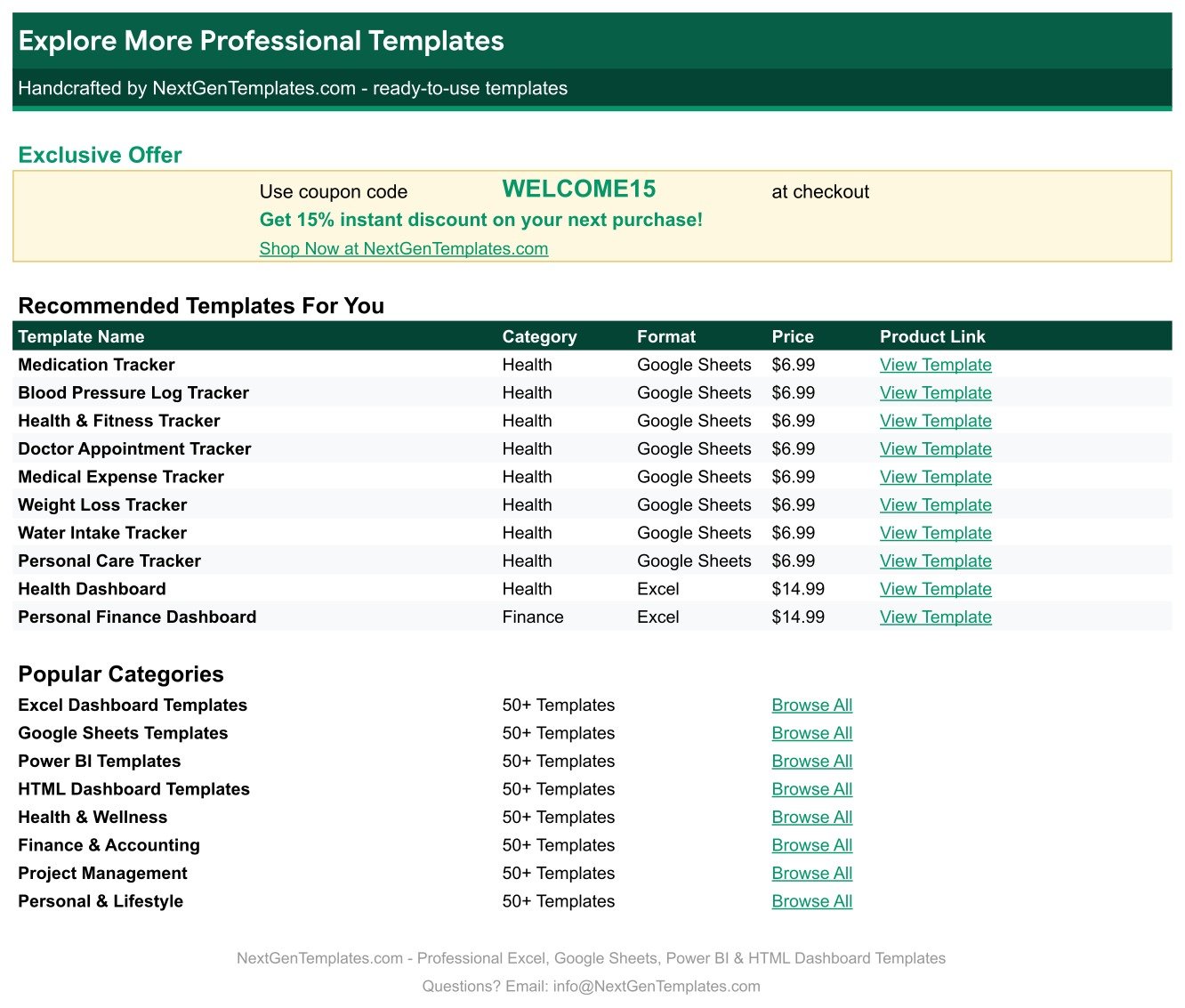Select the Blood Pressure Log Tracker name cell
Screen dimensions: 1185x1008
(133, 393)
